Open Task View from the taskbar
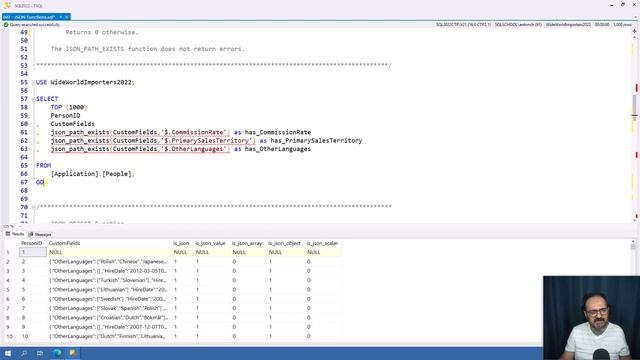 40,353
